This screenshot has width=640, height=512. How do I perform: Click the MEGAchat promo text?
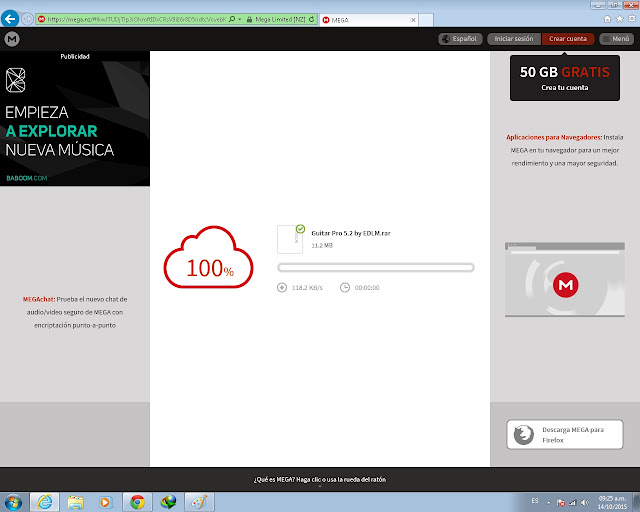[x=75, y=312]
